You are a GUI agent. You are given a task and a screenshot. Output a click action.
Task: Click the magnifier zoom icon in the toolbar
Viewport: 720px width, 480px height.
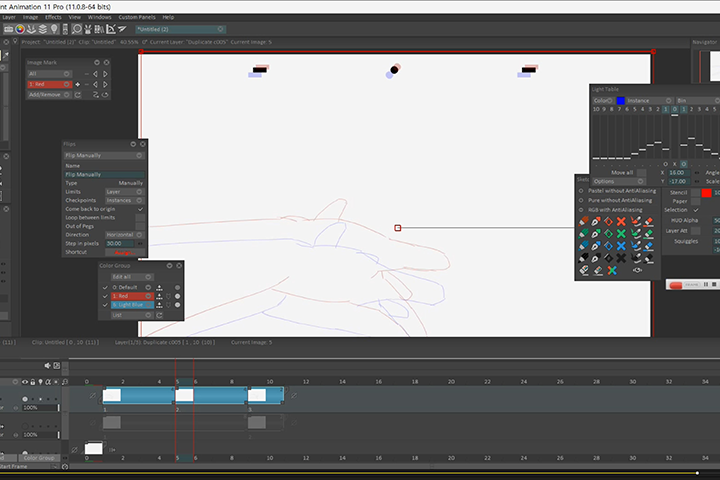[77, 29]
